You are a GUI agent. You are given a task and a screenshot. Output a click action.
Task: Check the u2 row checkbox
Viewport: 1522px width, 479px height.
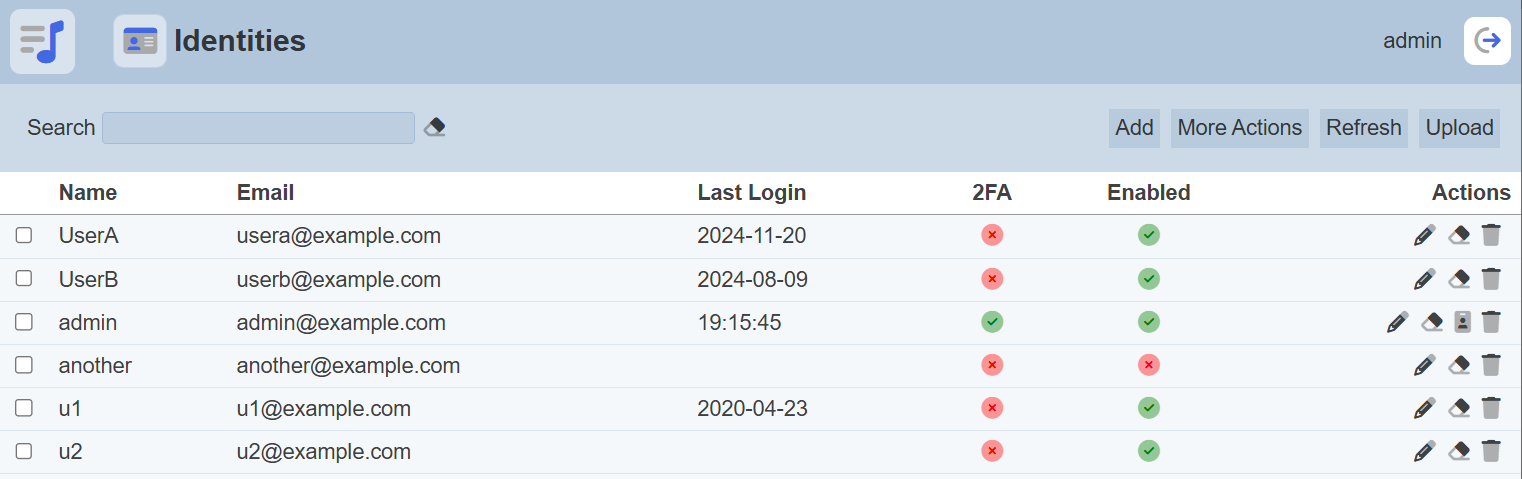24,451
